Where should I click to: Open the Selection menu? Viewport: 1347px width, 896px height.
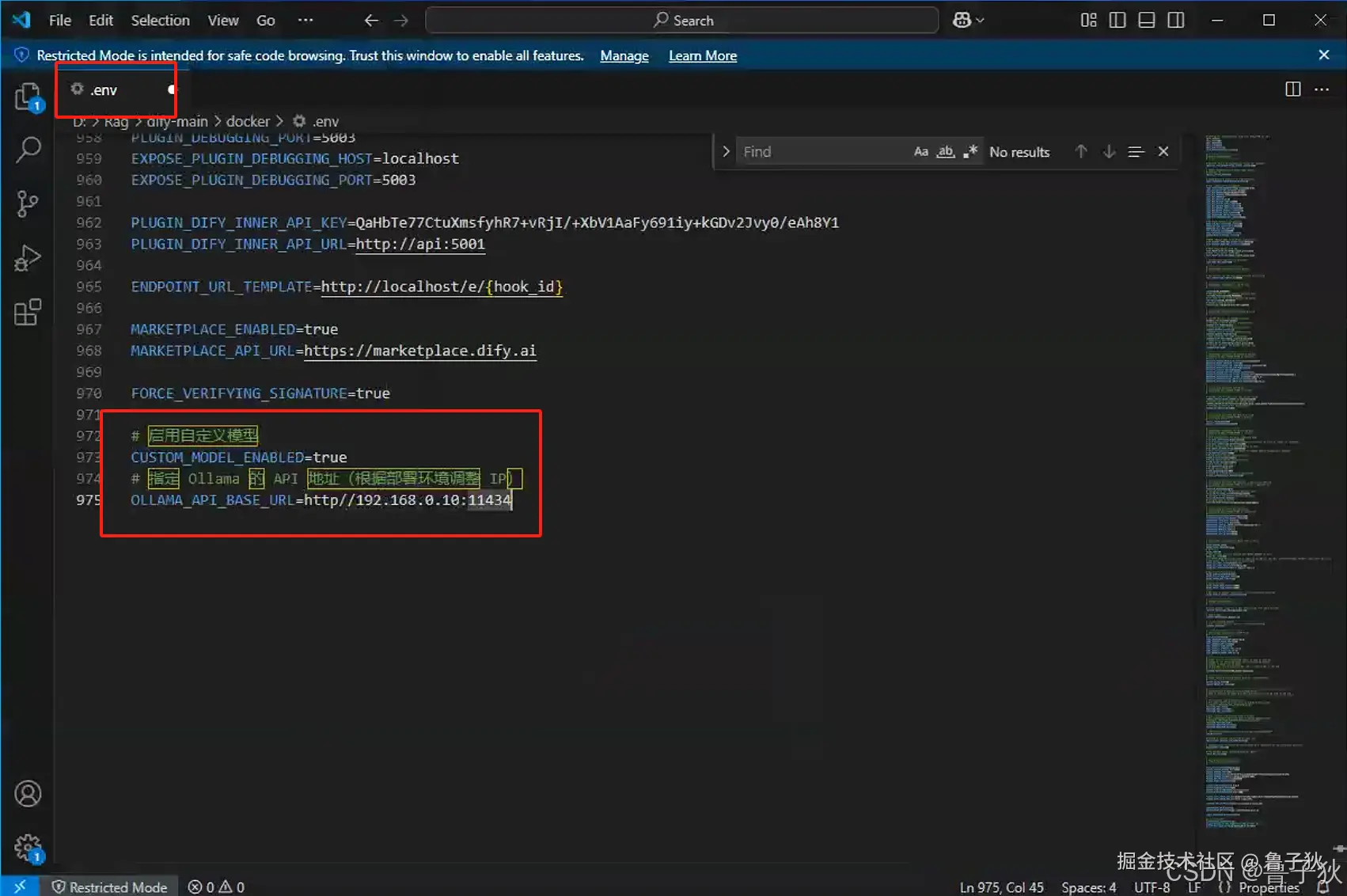(x=160, y=21)
